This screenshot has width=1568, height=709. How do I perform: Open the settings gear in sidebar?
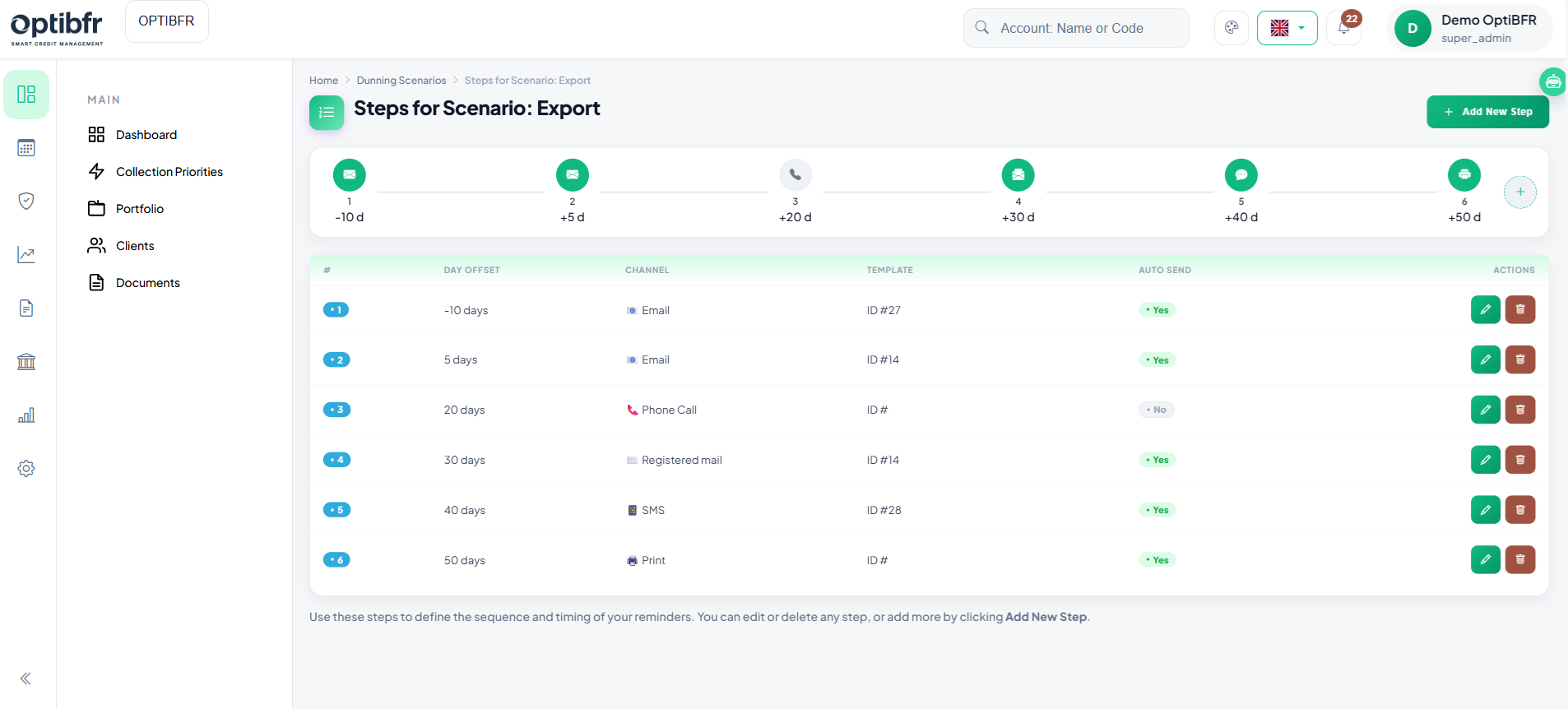(x=26, y=468)
